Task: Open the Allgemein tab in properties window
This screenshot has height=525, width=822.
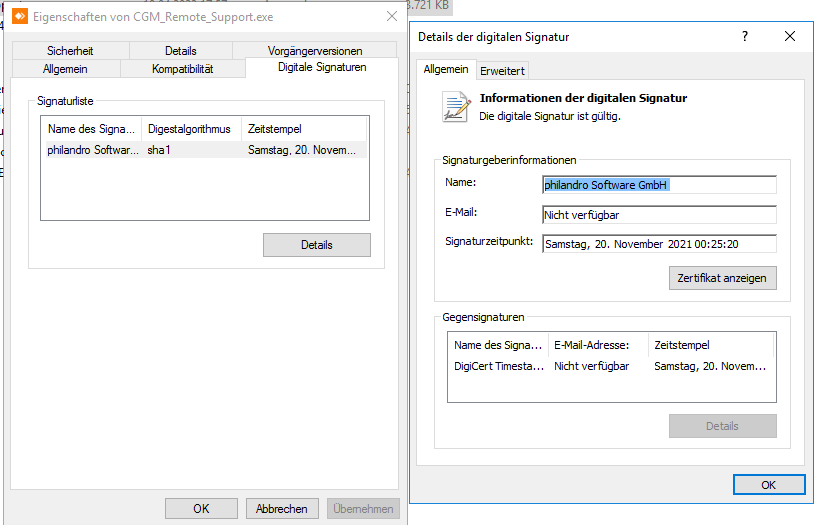Action: 65,69
